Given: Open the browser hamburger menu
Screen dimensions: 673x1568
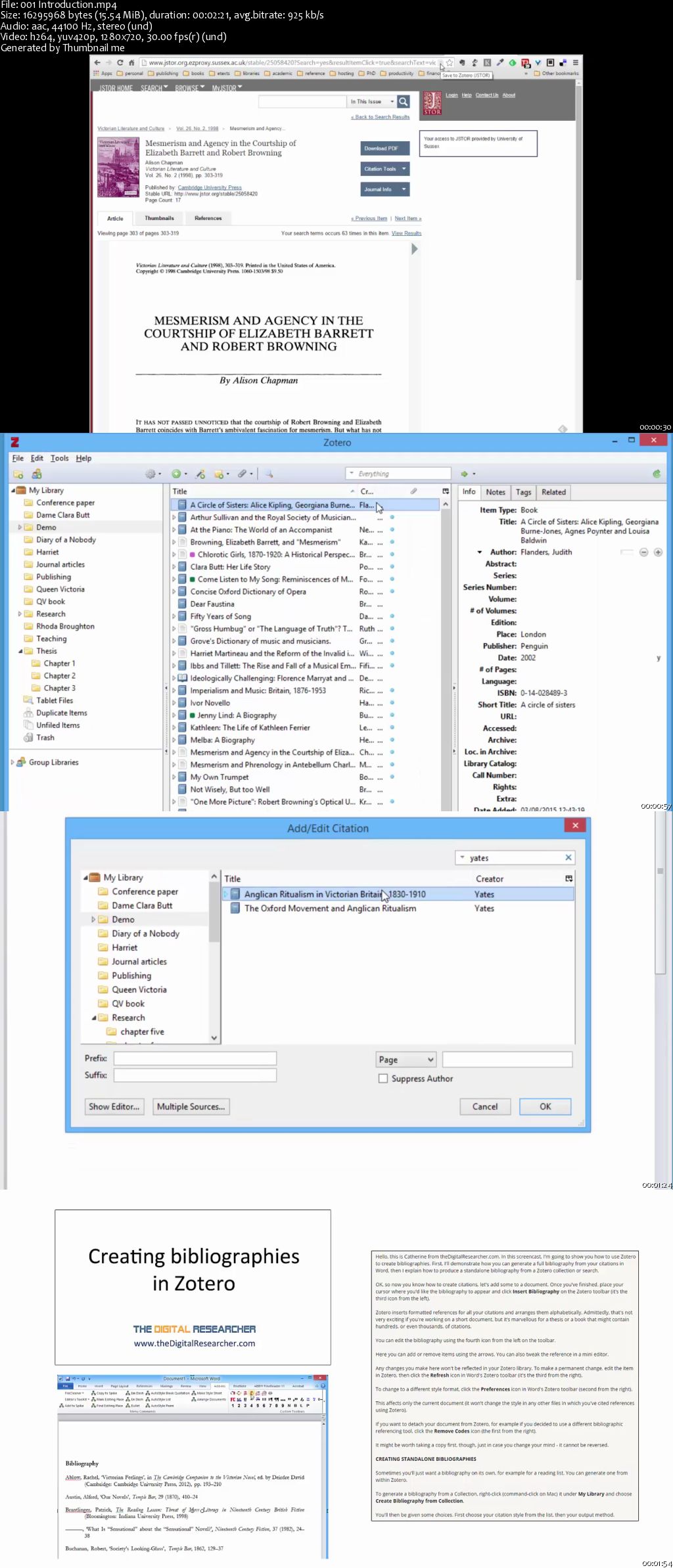Looking at the screenshot, I should [x=576, y=63].
